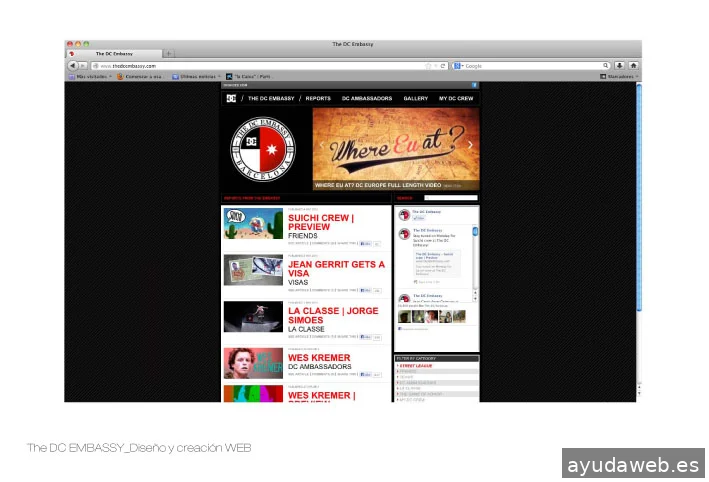Click the DC shoes logo in navigation
This screenshot has height=482, width=709.
pyautogui.click(x=231, y=98)
